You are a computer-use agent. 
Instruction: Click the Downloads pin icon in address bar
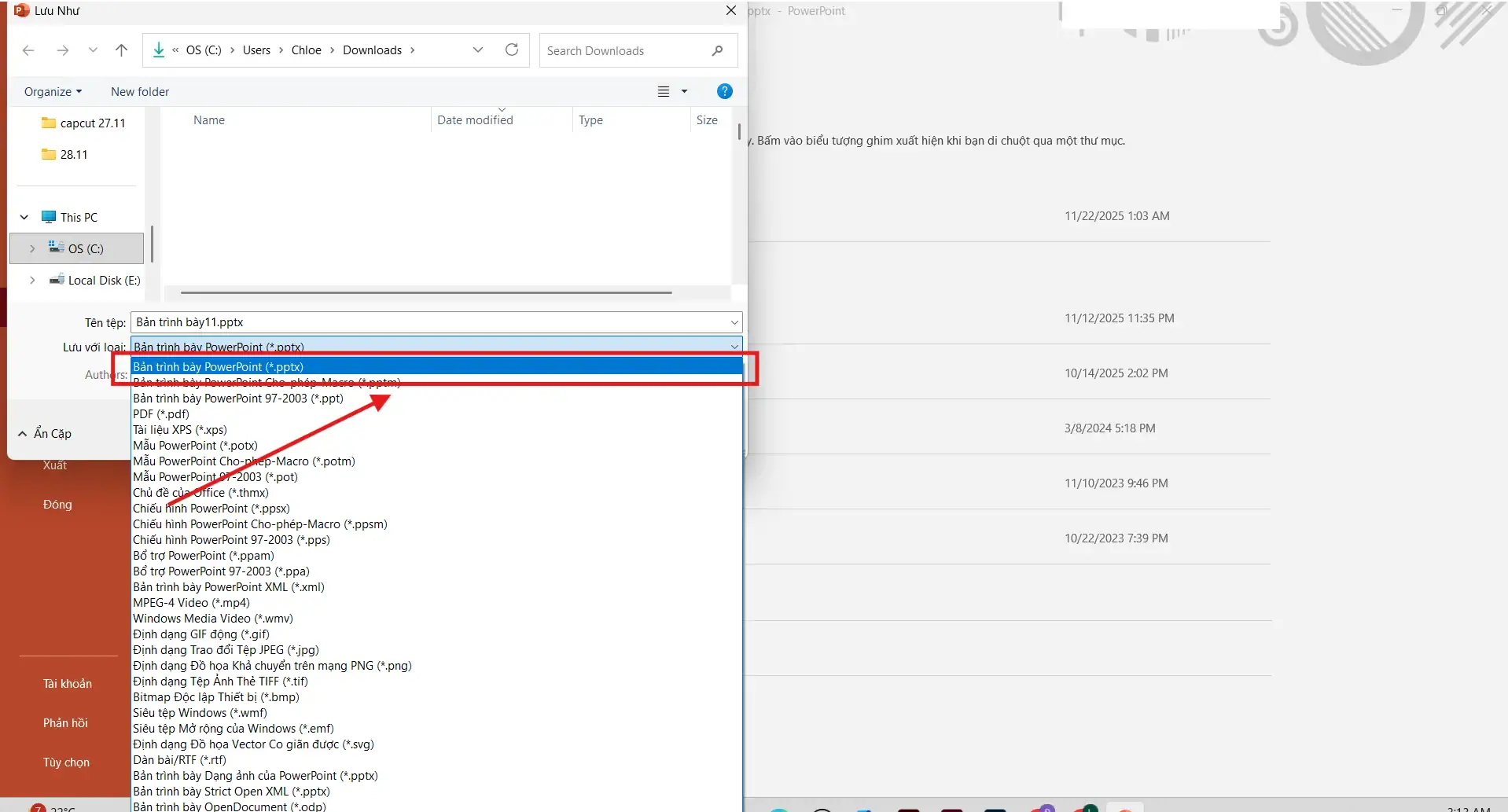[157, 50]
